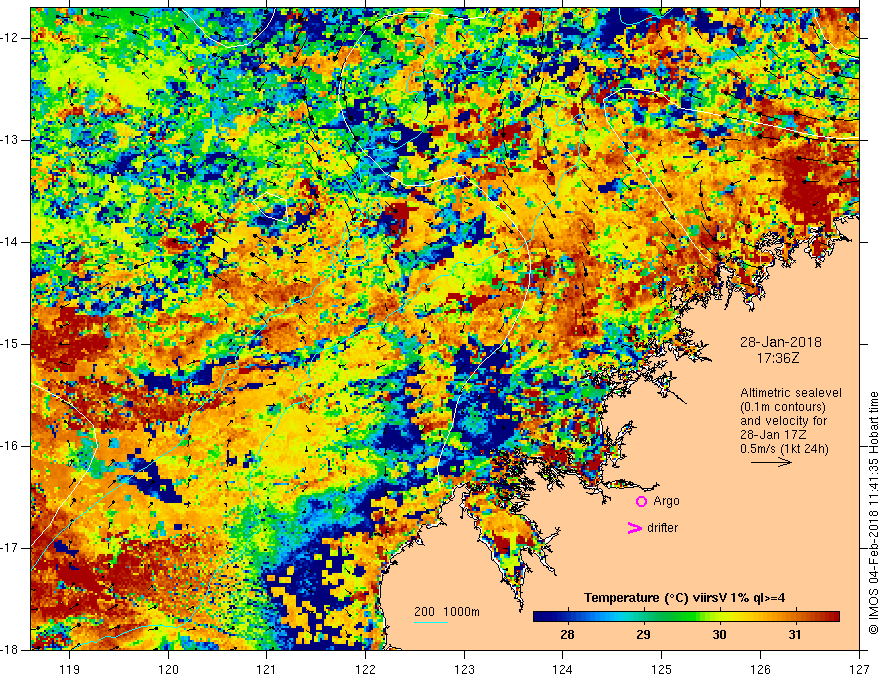Image resolution: width=880 pixels, height=680 pixels.
Task: Click longitude axis label 126
Action: coord(760,669)
